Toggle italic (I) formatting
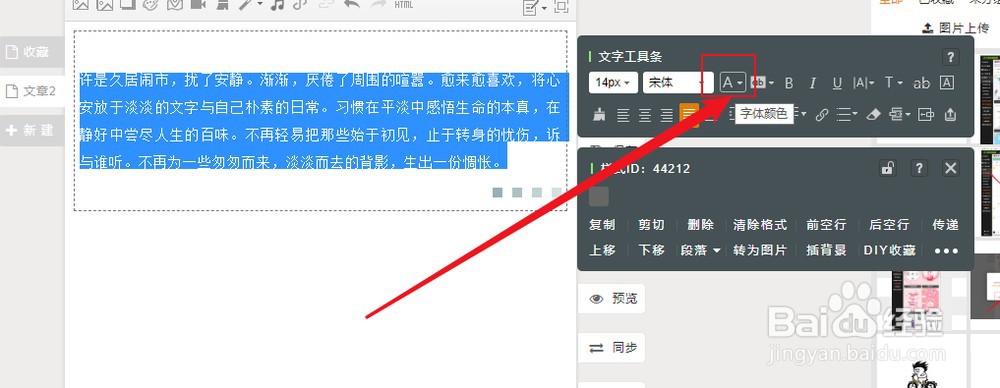Viewport: 1000px width, 388px height. click(x=812, y=83)
